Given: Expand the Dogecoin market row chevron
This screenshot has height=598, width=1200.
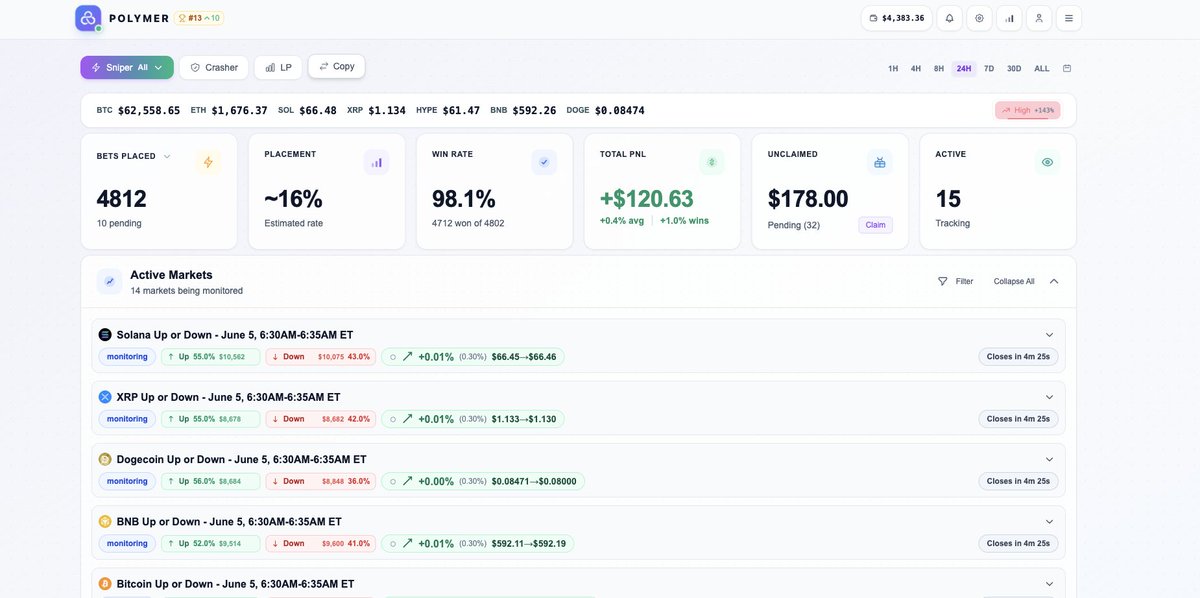Looking at the screenshot, I should pyautogui.click(x=1049, y=459).
